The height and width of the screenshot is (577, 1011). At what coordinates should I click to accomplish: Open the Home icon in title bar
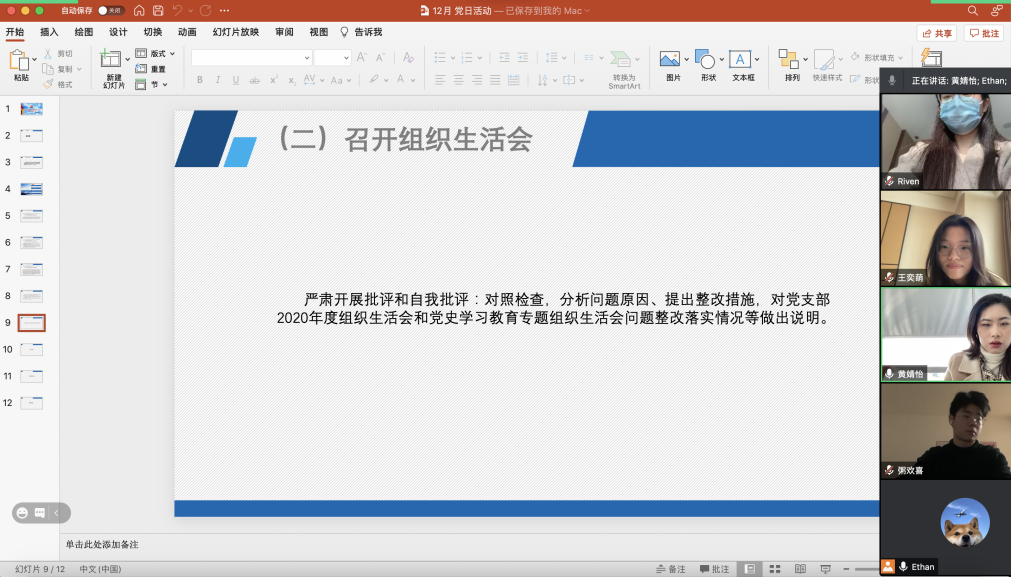[x=139, y=10]
